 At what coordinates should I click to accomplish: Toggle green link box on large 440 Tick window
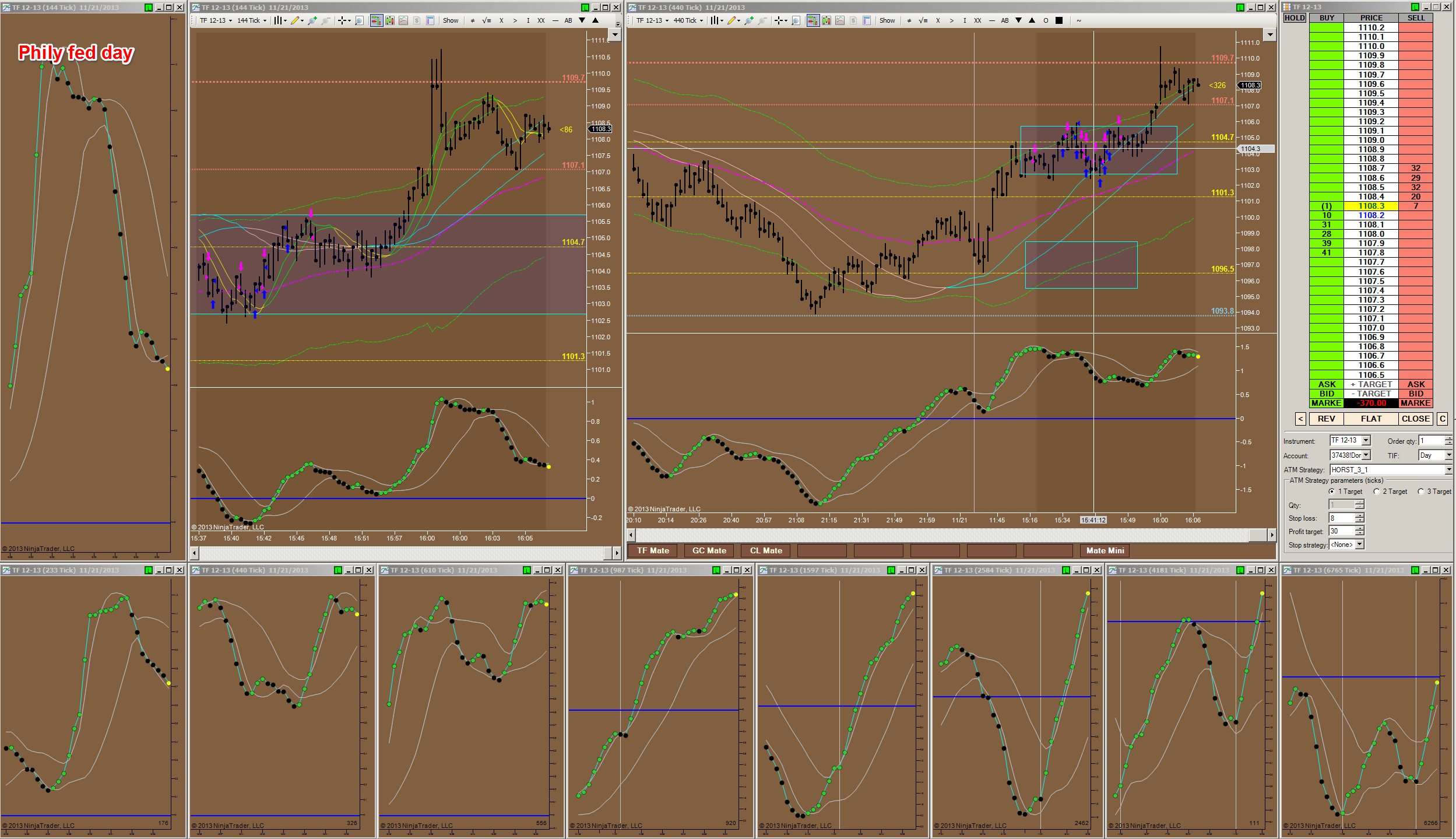[x=1240, y=7]
